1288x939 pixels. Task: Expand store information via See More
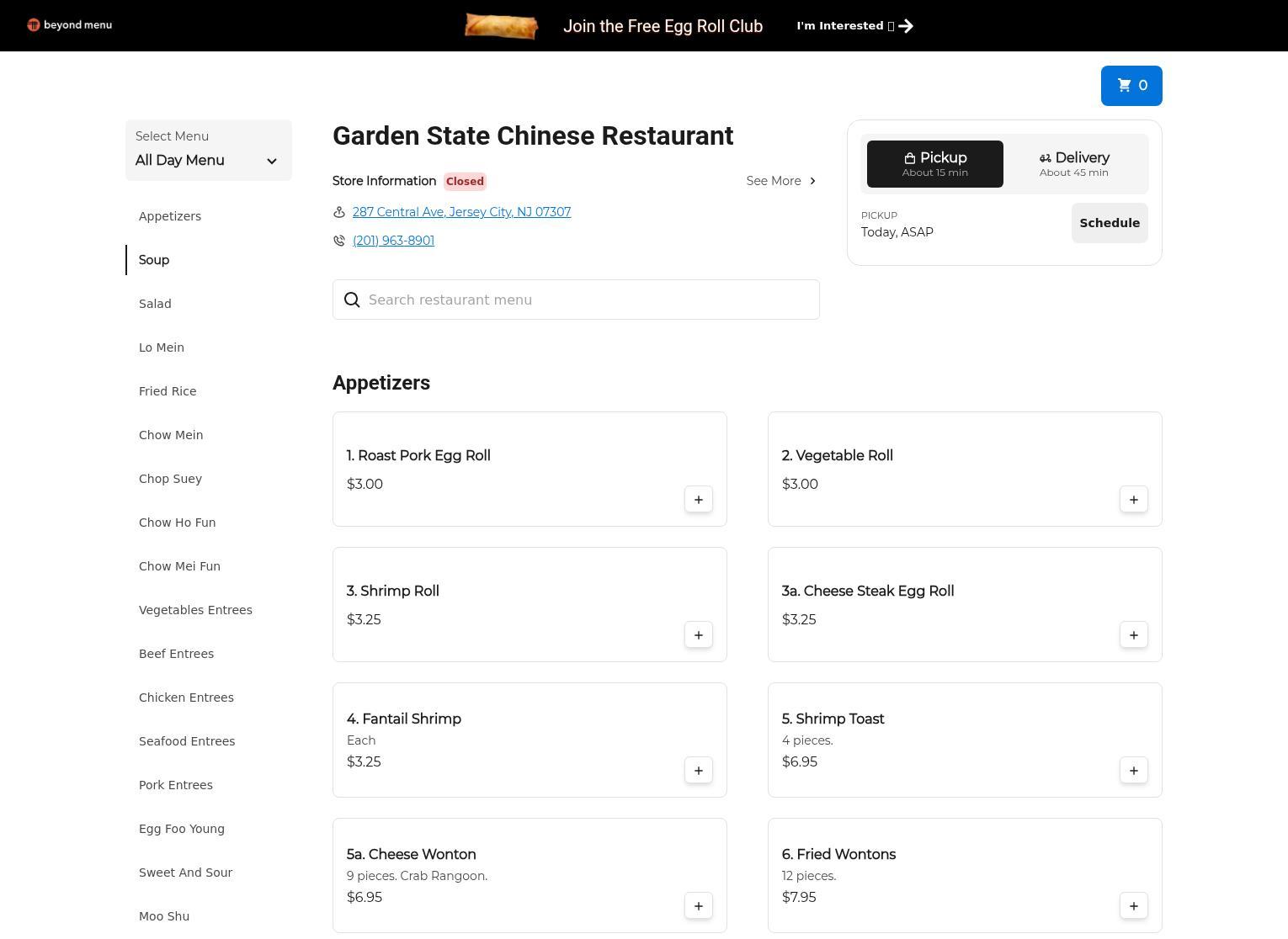[x=780, y=181]
